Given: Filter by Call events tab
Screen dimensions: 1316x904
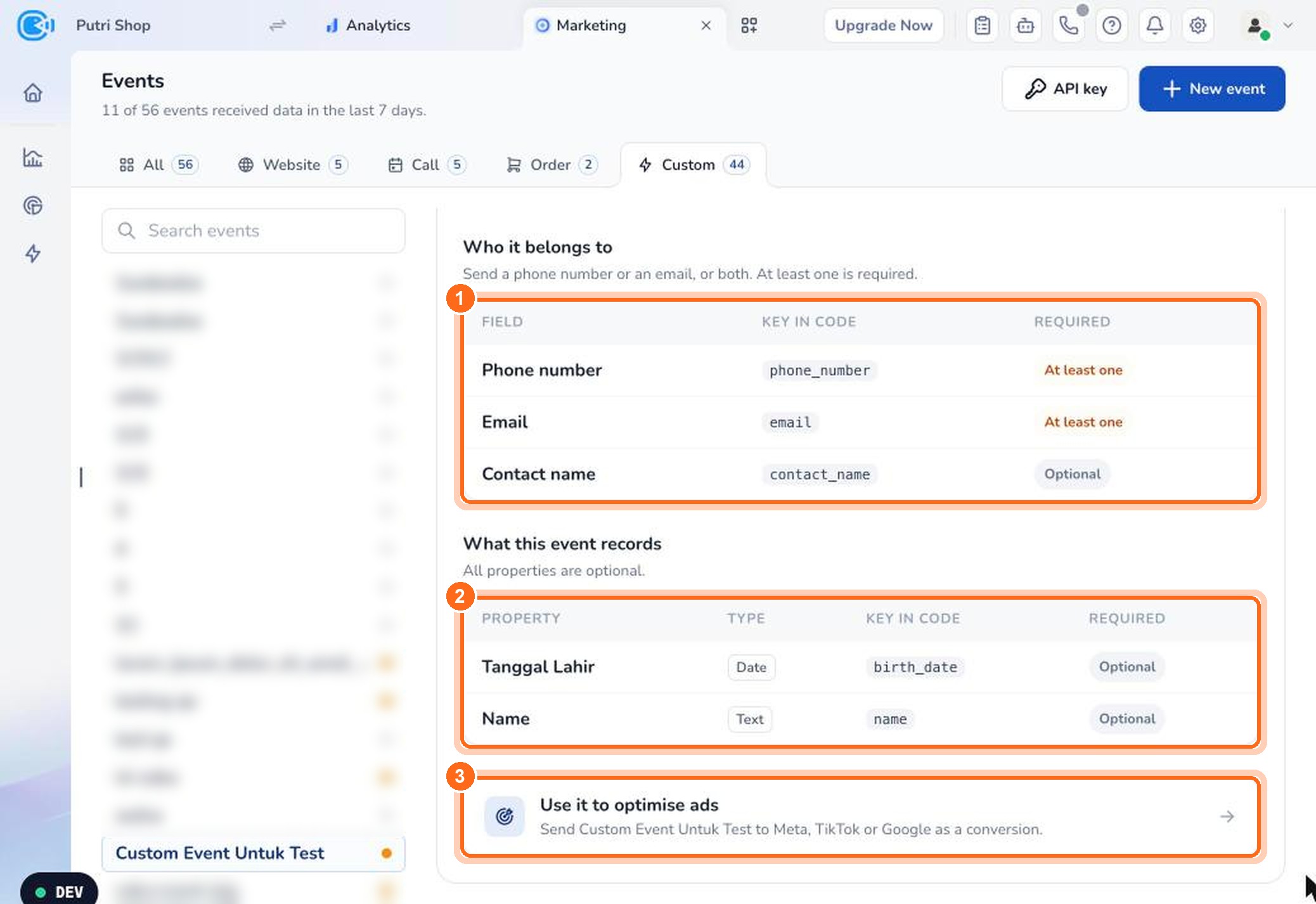Looking at the screenshot, I should (427, 165).
